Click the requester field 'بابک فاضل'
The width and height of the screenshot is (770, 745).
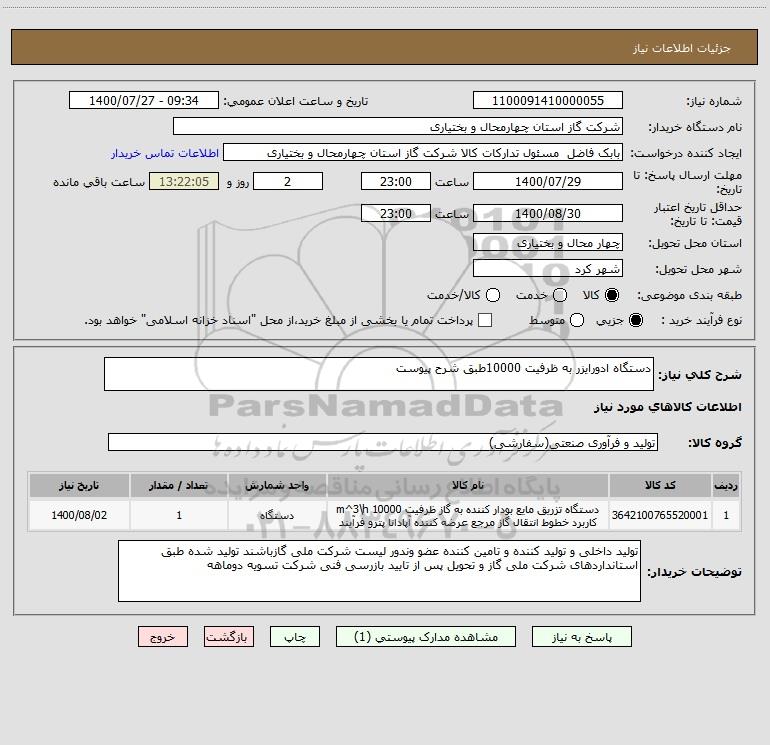tap(423, 152)
